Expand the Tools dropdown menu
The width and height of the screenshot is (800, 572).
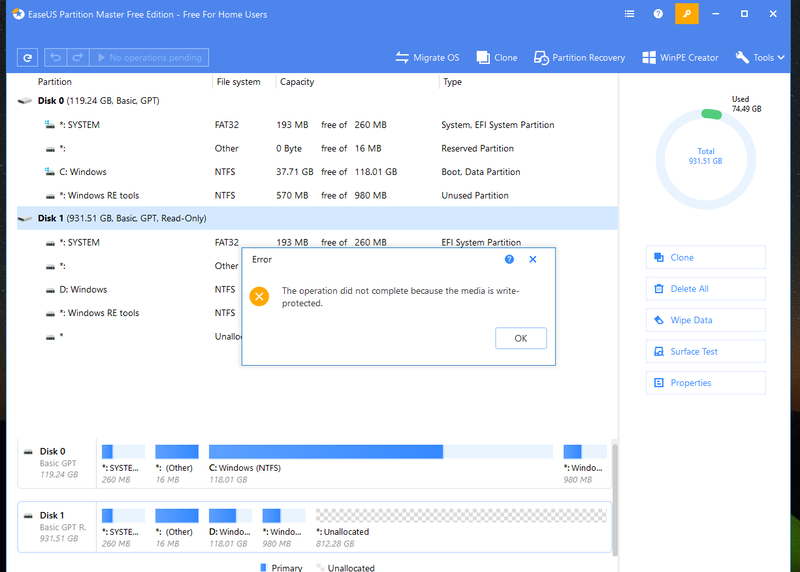coord(760,58)
